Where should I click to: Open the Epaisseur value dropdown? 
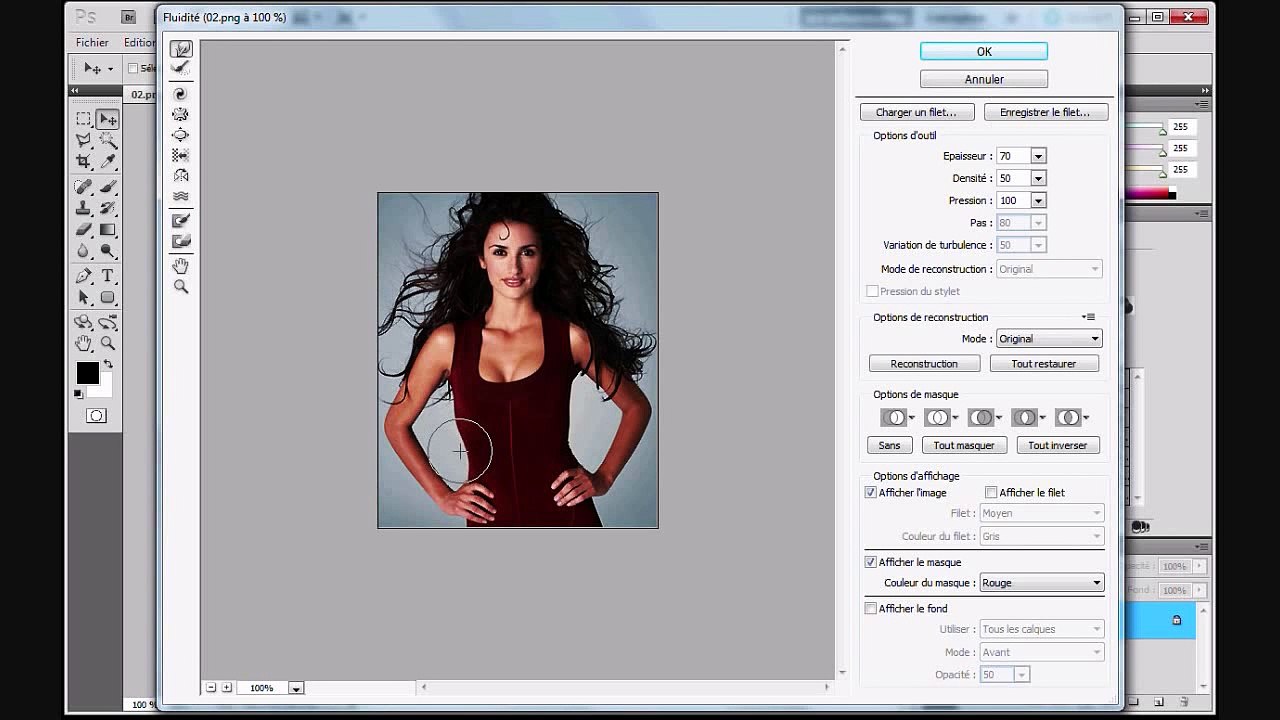tap(1038, 156)
